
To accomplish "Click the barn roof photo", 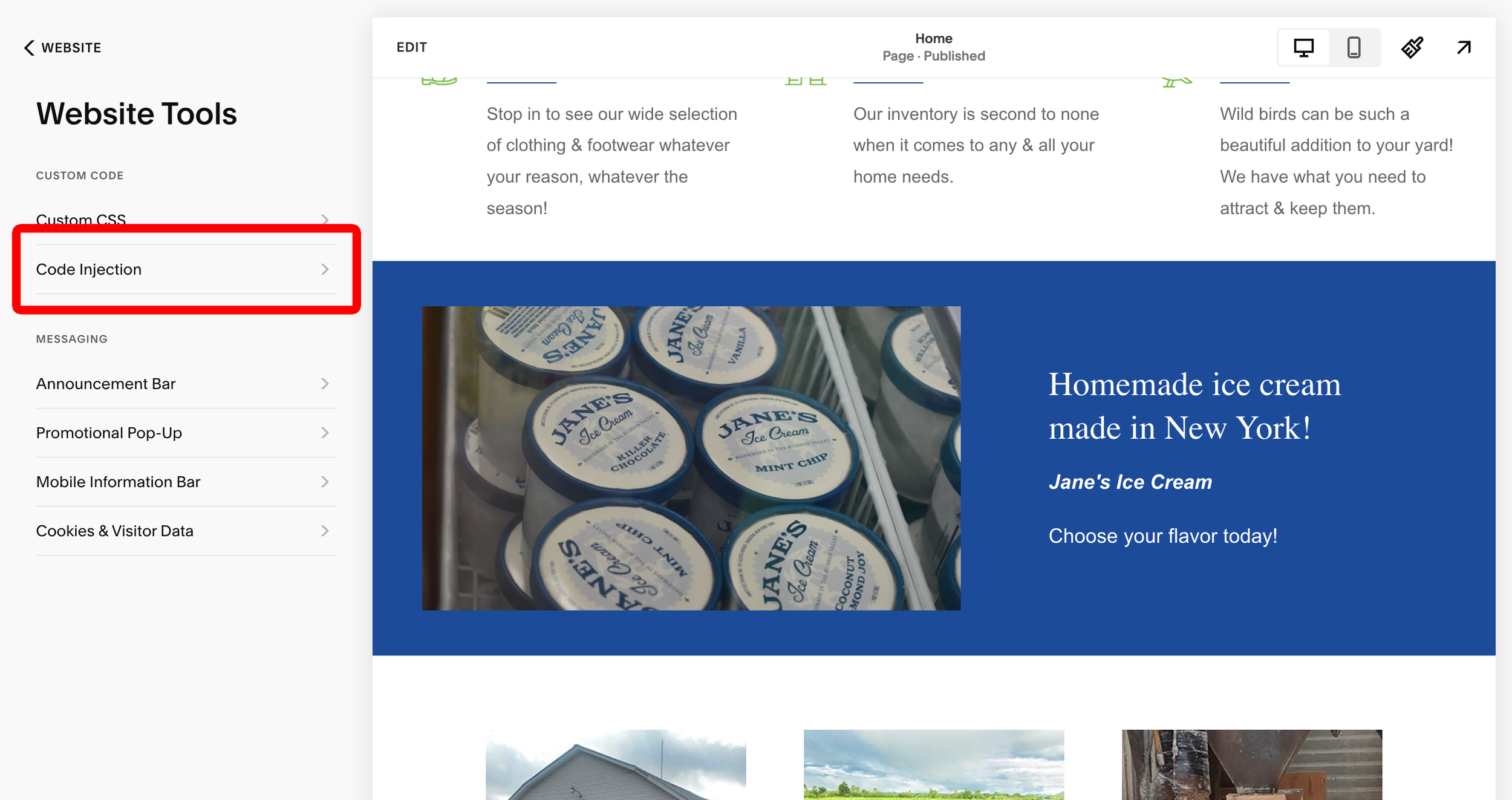I will tap(616, 765).
